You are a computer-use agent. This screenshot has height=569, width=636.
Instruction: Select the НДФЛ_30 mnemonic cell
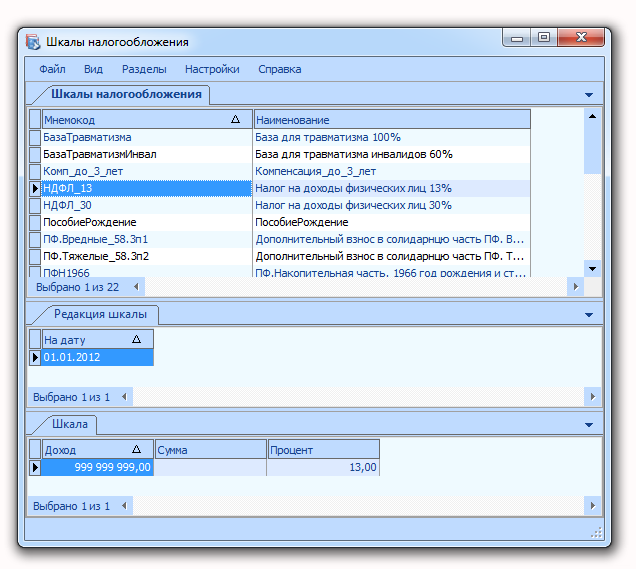tap(147, 206)
